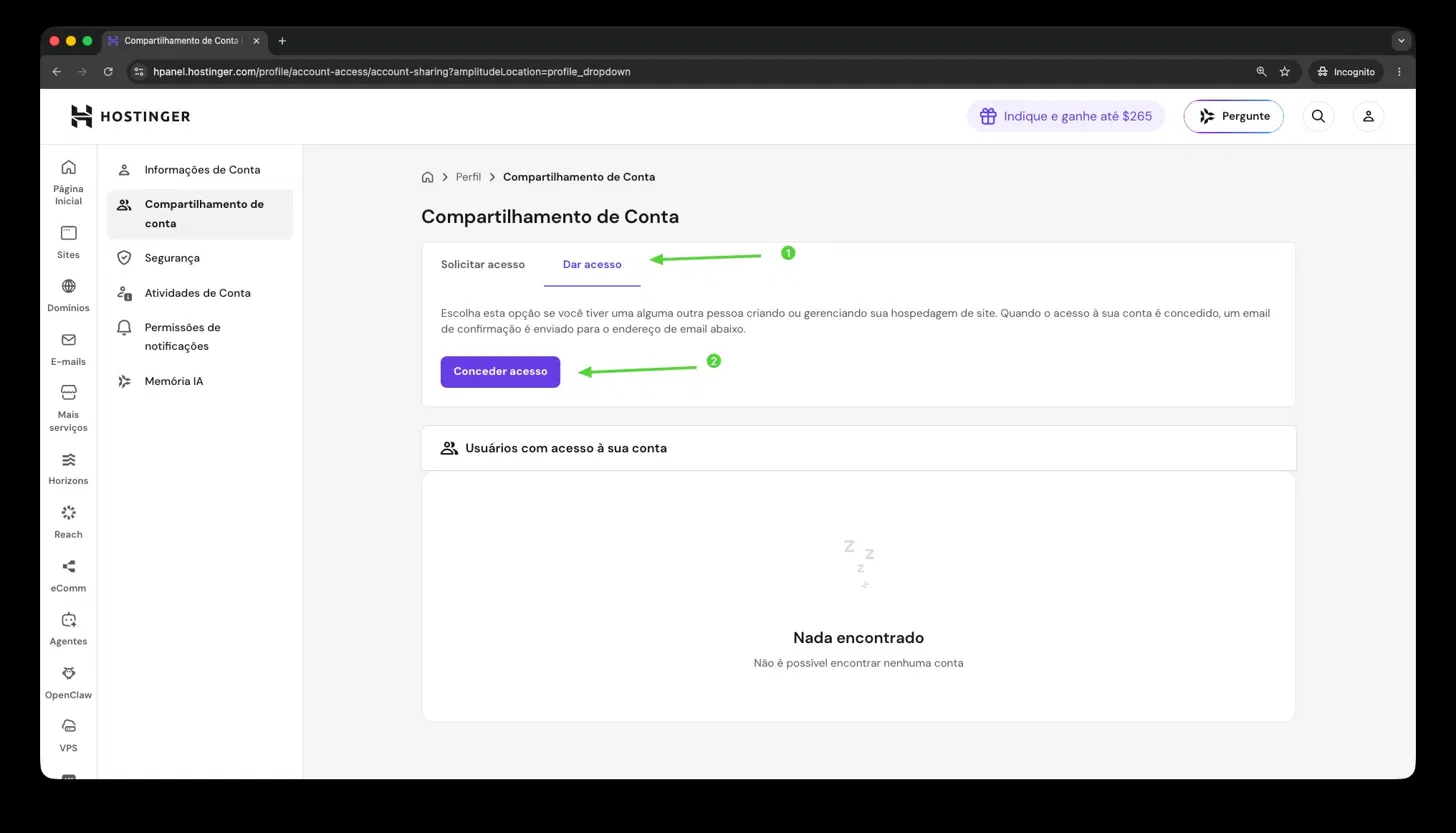
Task: Click the Perfil breadcrumb link
Action: point(468,177)
